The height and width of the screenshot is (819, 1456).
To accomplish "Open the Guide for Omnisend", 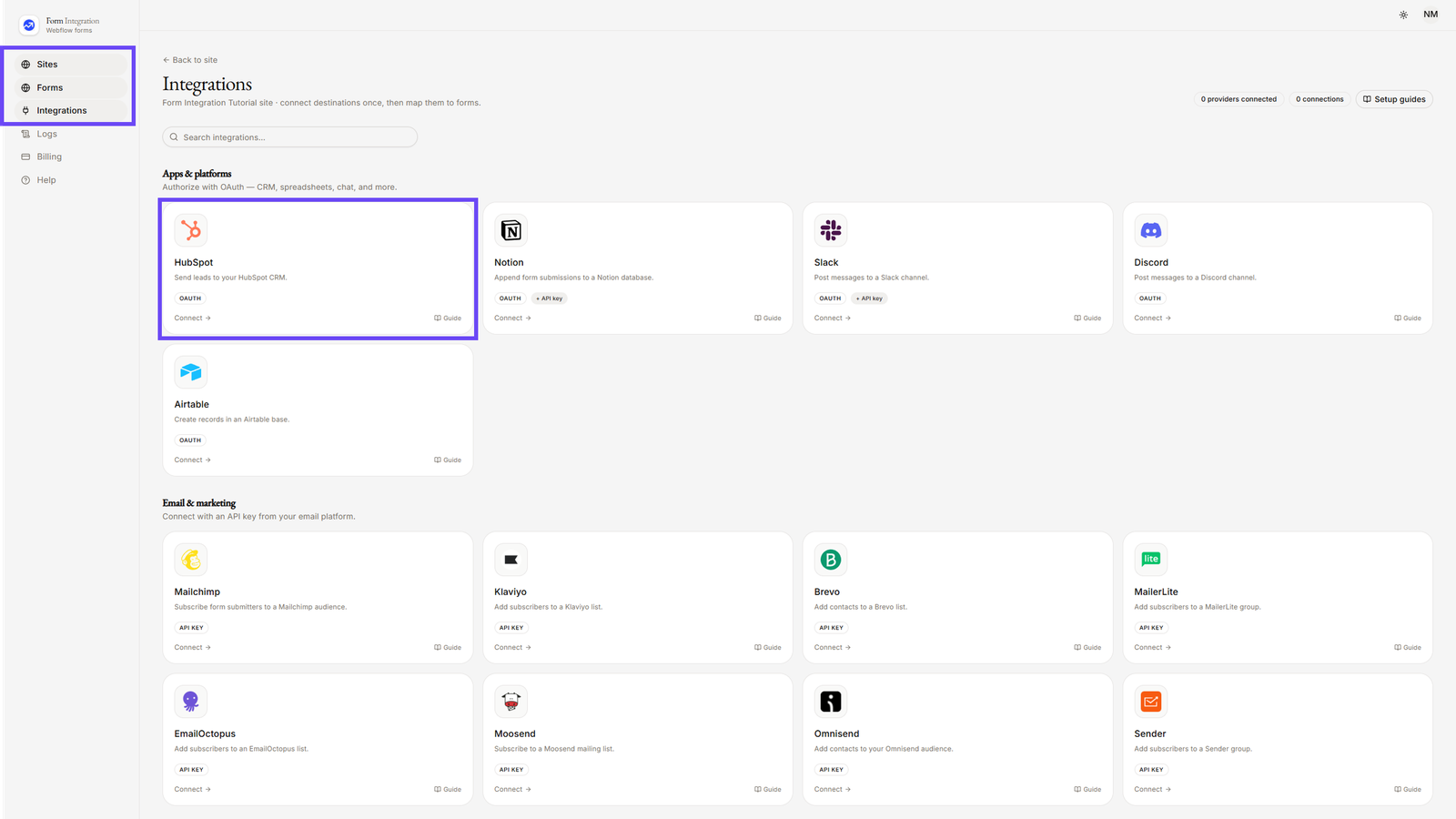I will point(1087,790).
